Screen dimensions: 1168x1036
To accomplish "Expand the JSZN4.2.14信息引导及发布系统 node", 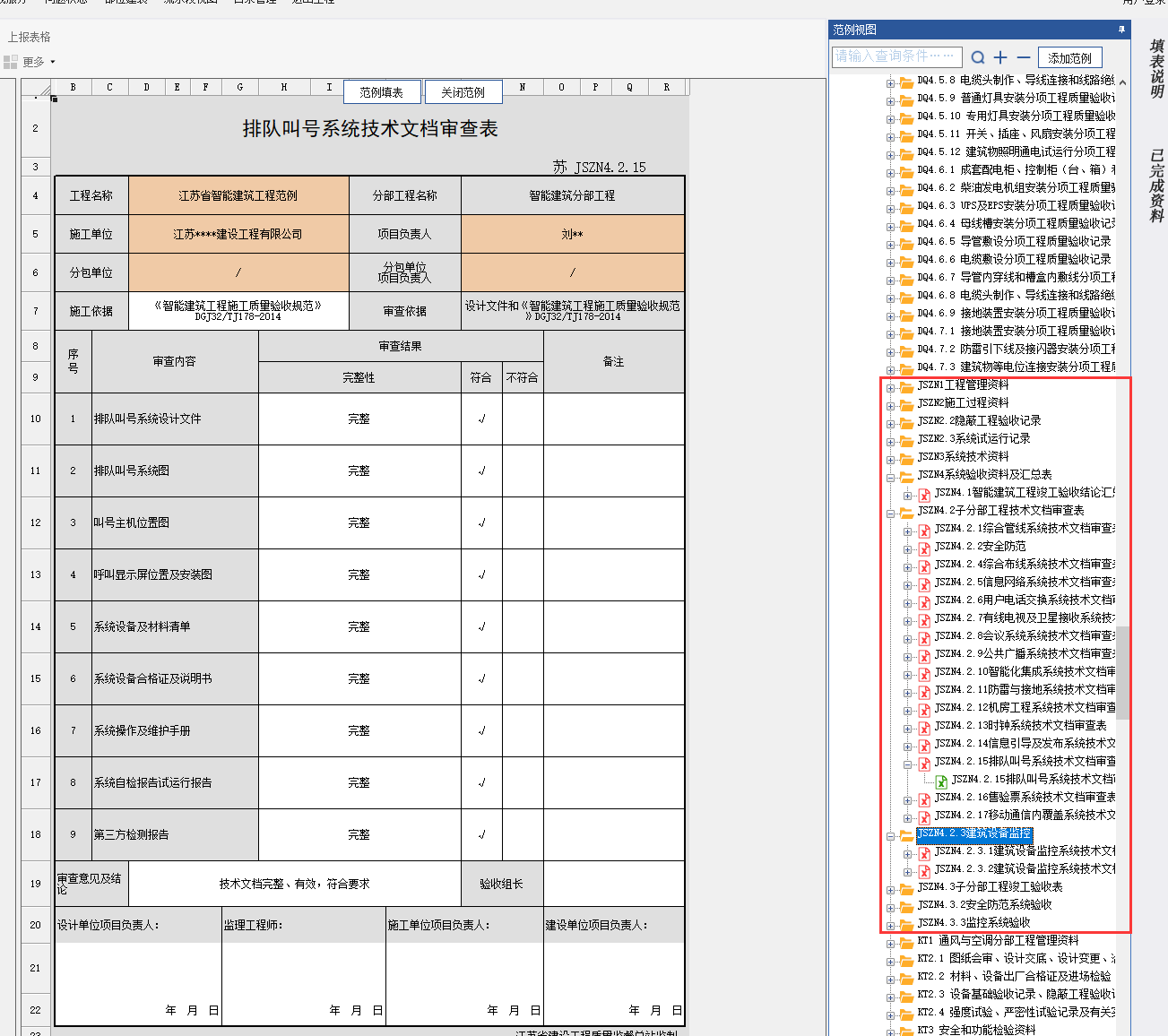I will pos(907,747).
